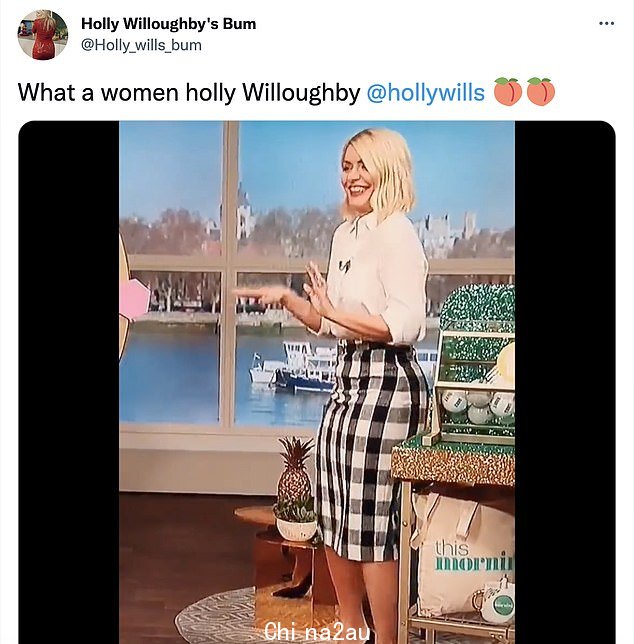
Task: Click the "this morning" logo on the tote bag
Action: [473, 557]
